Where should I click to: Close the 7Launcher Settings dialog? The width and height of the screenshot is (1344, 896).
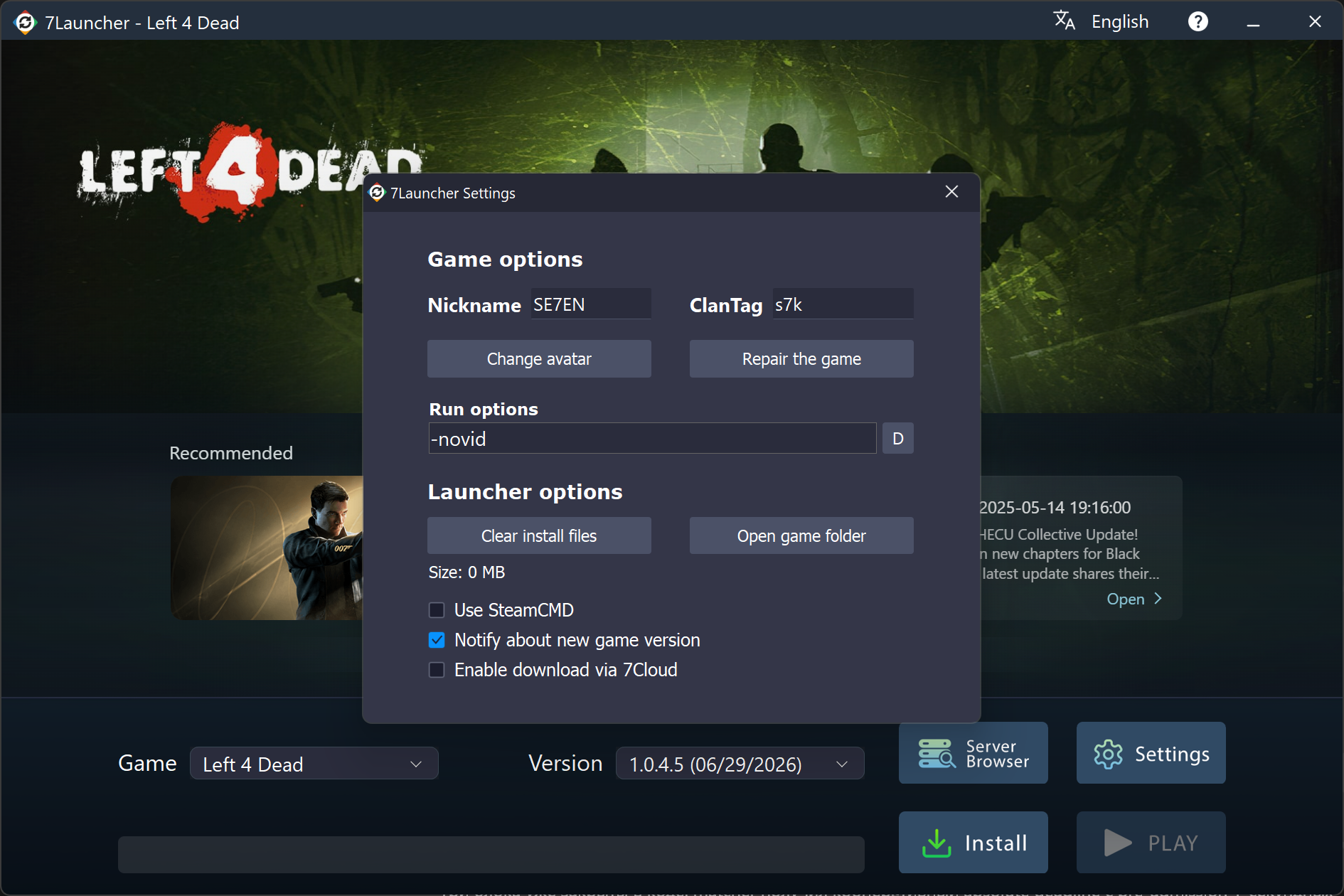951,192
